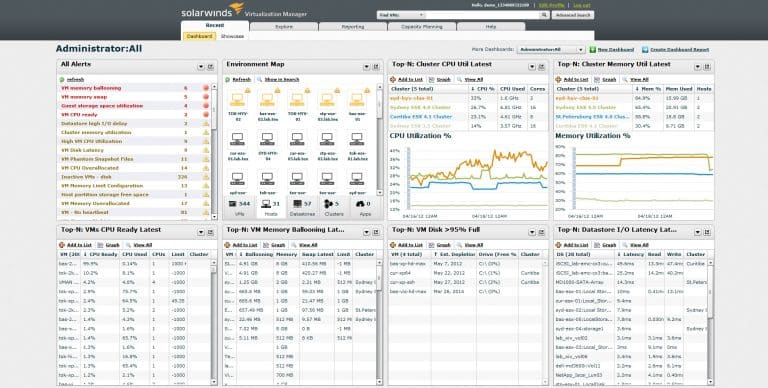Open the Find VMs search type dropdown
The width and height of the screenshot is (768, 388).
click(x=400, y=15)
